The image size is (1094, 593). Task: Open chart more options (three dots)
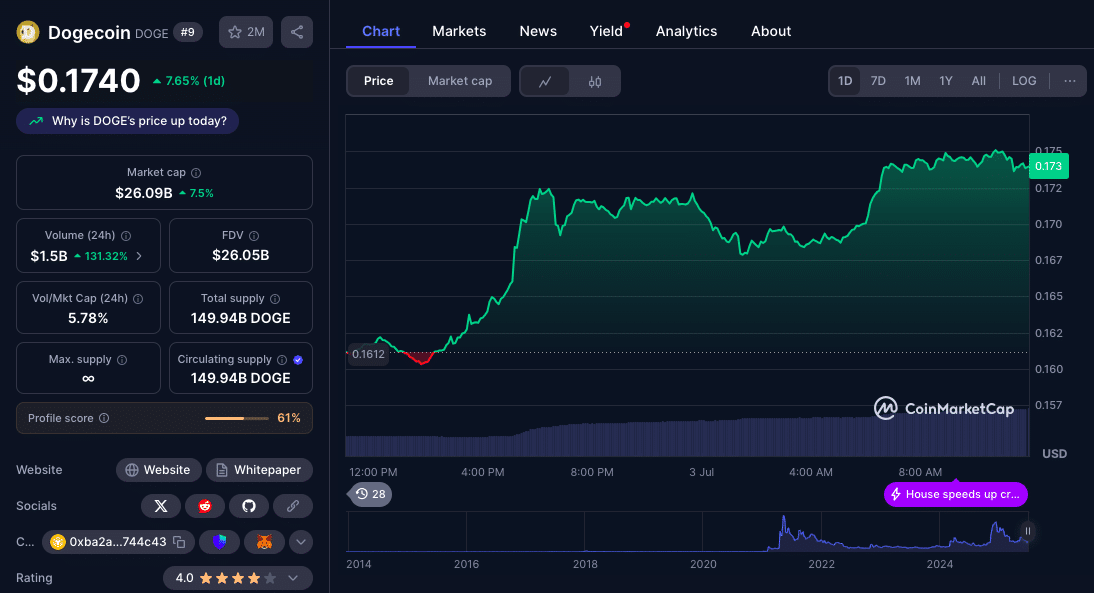(x=1070, y=81)
